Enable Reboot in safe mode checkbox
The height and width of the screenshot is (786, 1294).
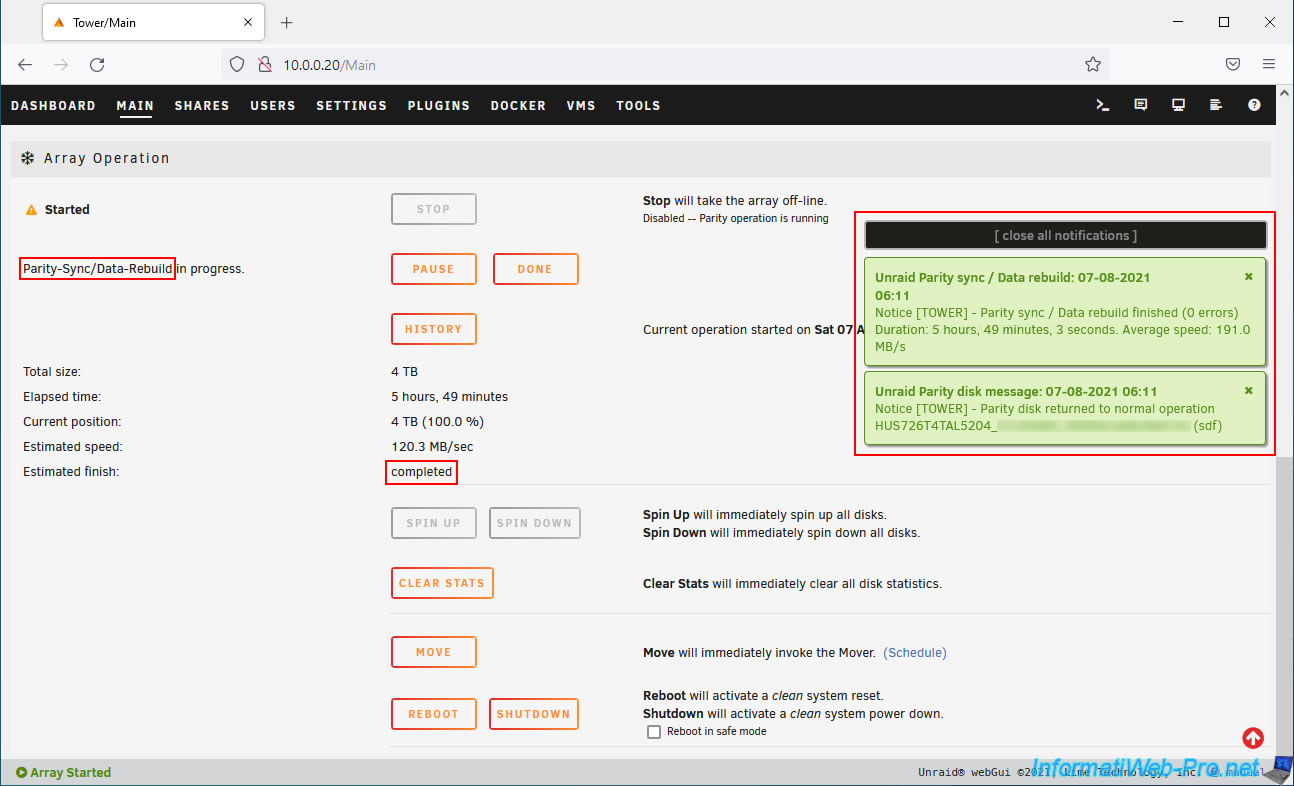click(654, 732)
